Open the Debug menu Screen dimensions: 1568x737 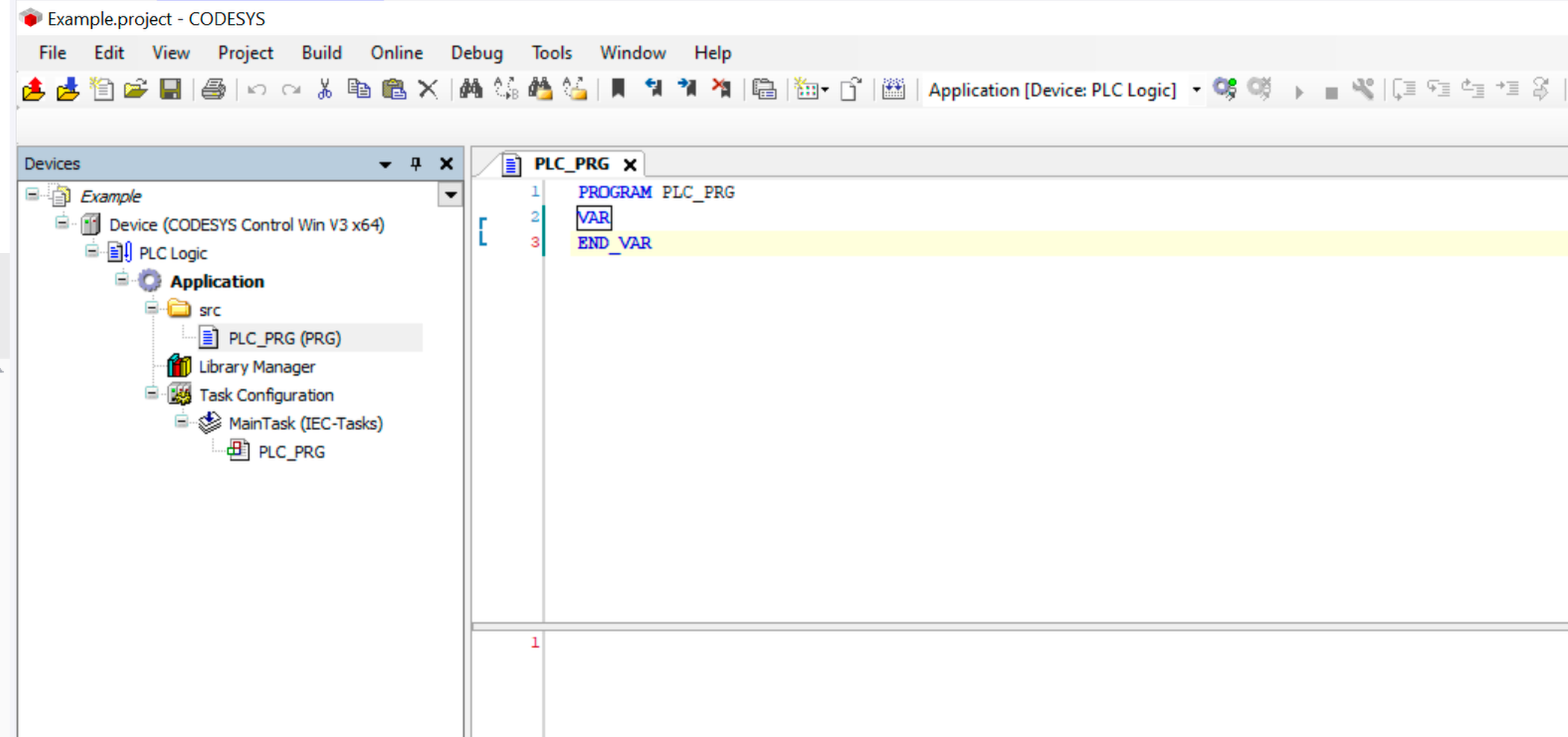(477, 53)
